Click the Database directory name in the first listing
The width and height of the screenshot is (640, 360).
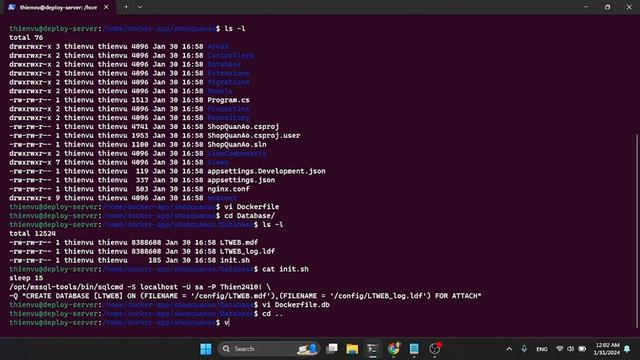click(224, 64)
